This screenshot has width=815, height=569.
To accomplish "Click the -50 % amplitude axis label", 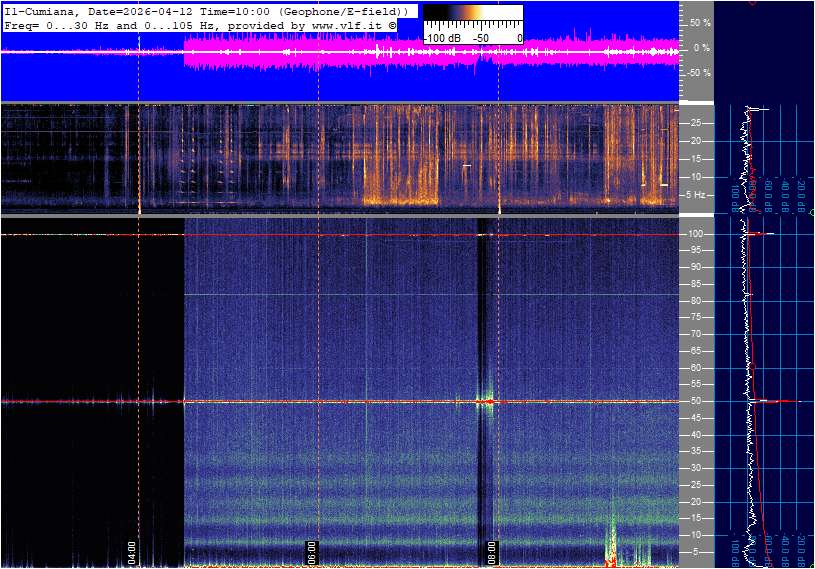I will tap(698, 72).
